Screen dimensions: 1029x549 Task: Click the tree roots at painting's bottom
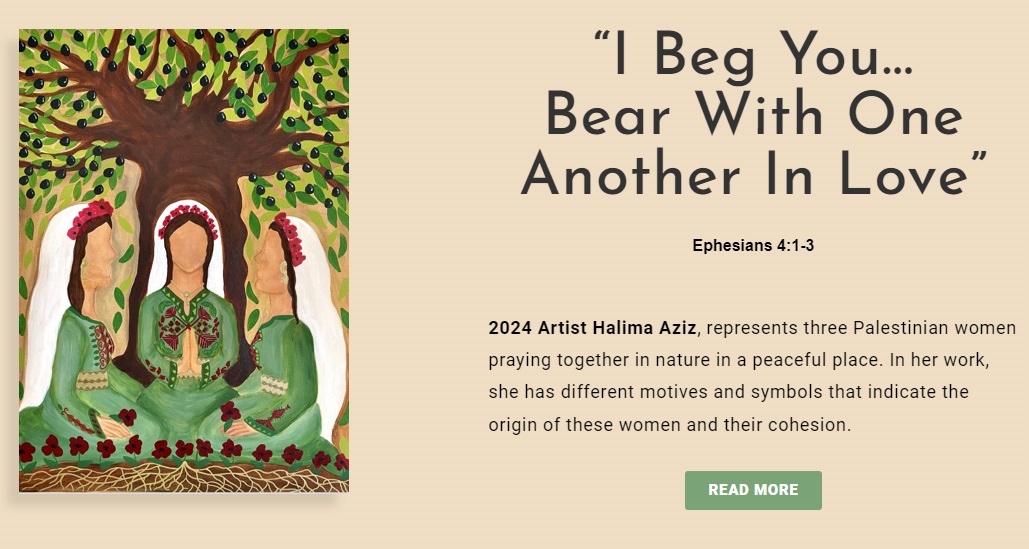pyautogui.click(x=184, y=478)
